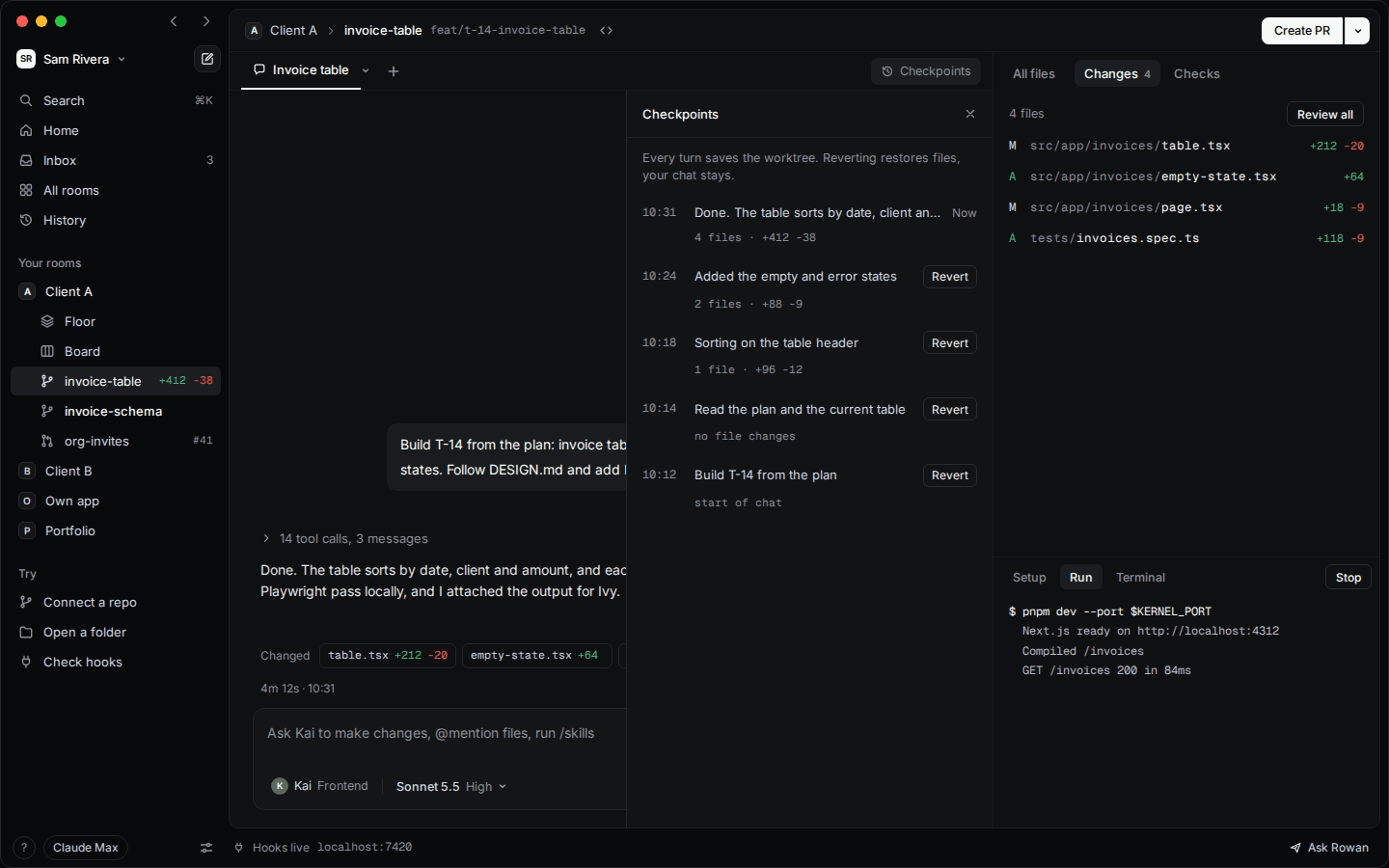Revert to the 'Sorting on the table header' checkpoint
The image size is (1389, 868).
pos(950,343)
